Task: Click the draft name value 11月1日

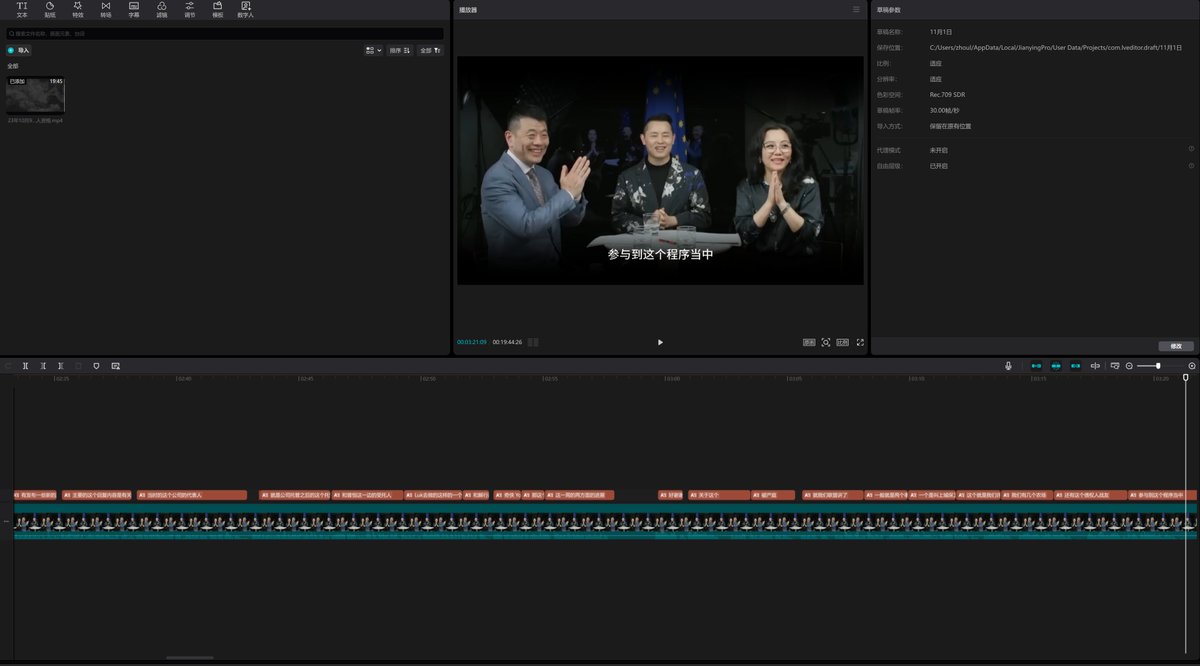Action: pos(941,32)
